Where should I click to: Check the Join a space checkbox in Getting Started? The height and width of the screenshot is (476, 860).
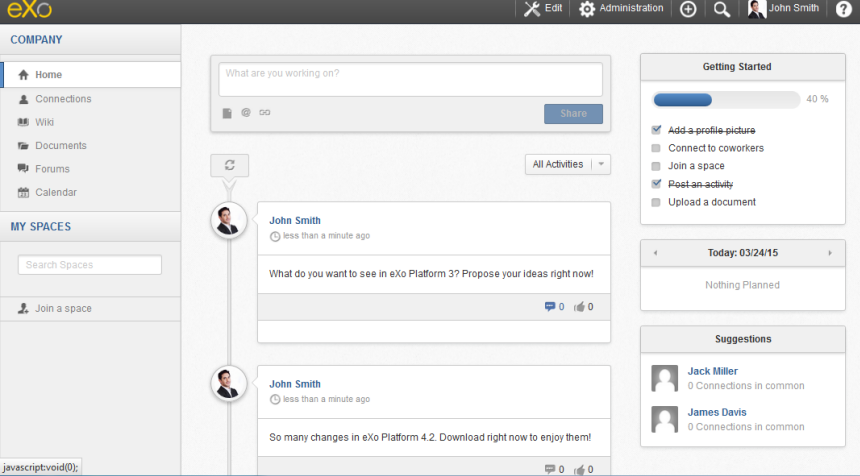(656, 166)
